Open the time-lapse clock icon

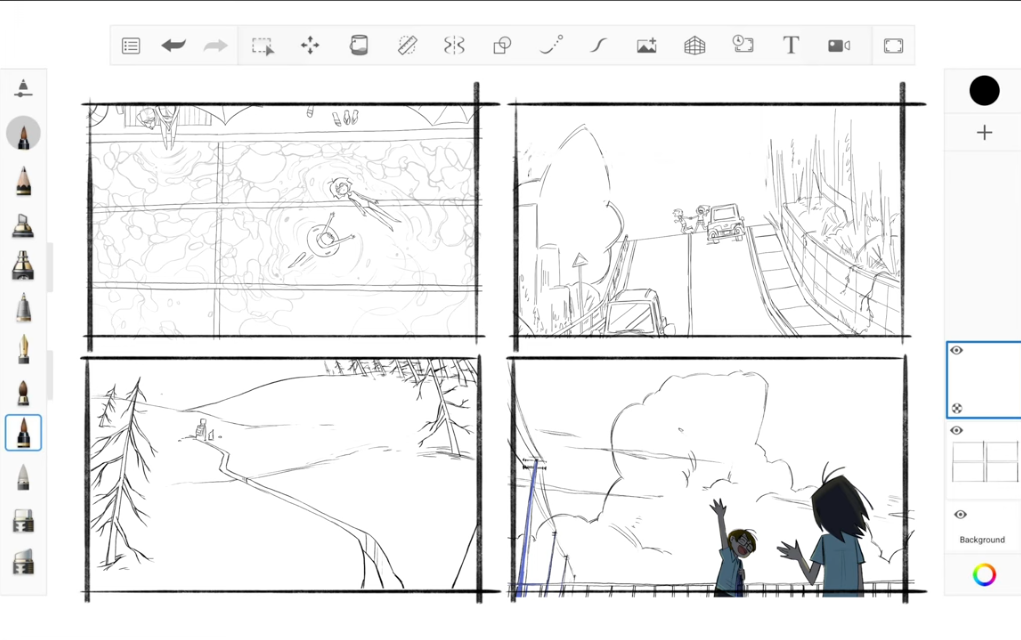743,44
